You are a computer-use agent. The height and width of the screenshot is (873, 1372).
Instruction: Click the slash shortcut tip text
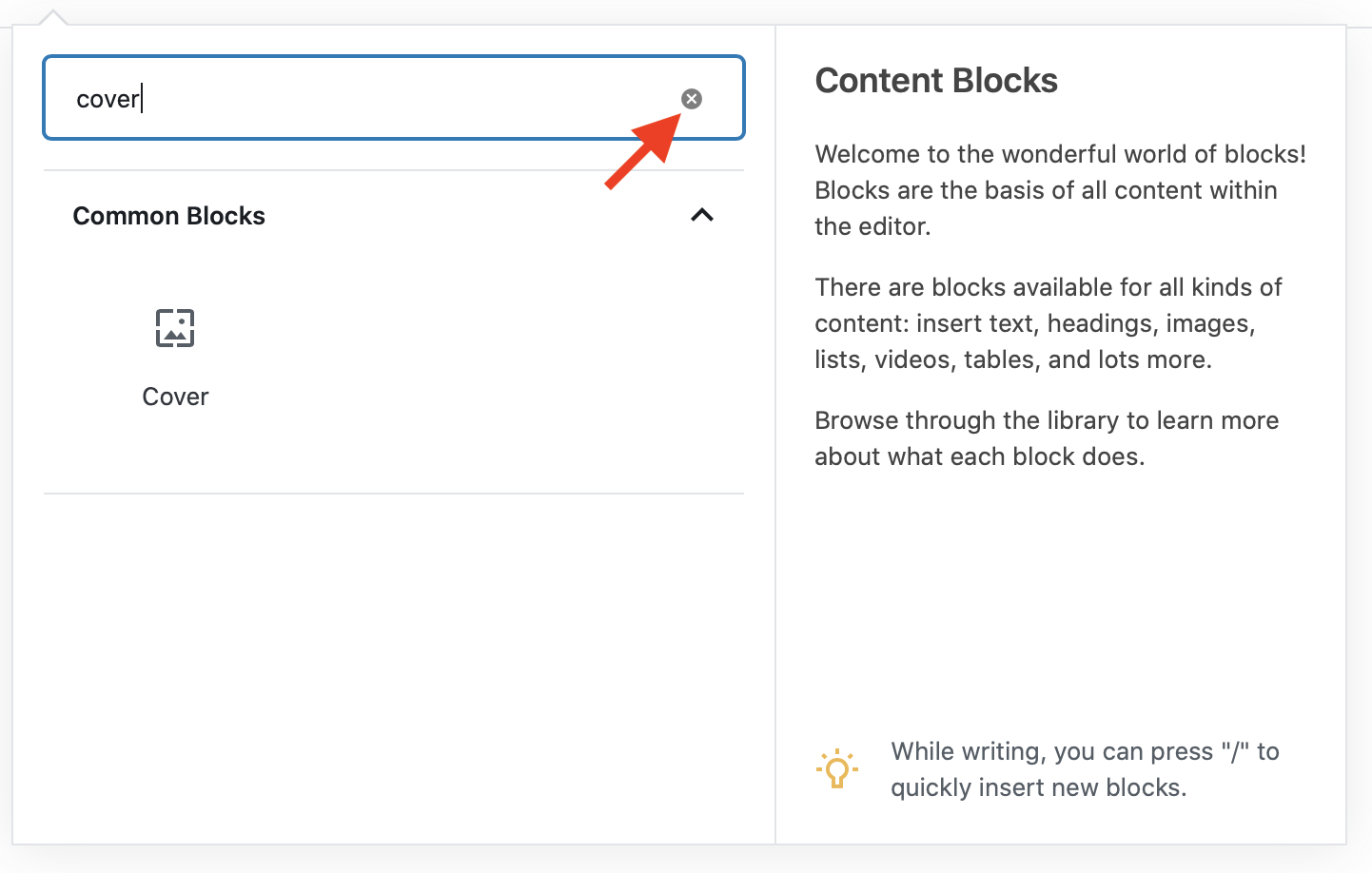coord(1085,769)
